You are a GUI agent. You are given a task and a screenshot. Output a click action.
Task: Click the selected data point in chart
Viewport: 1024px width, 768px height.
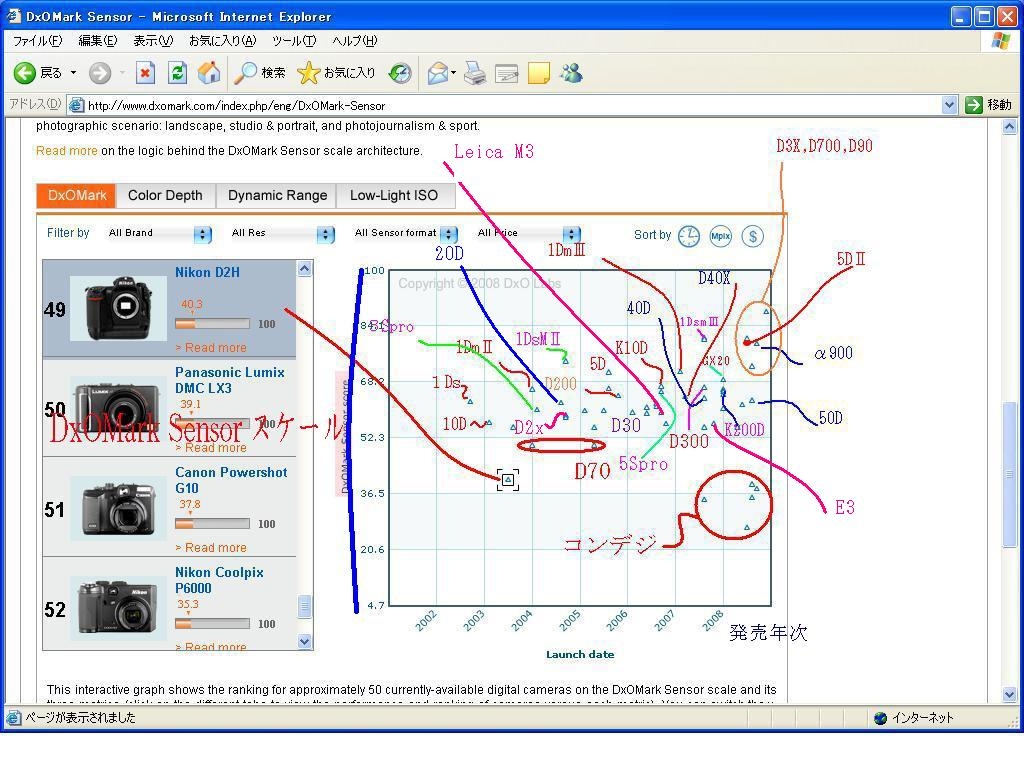508,479
